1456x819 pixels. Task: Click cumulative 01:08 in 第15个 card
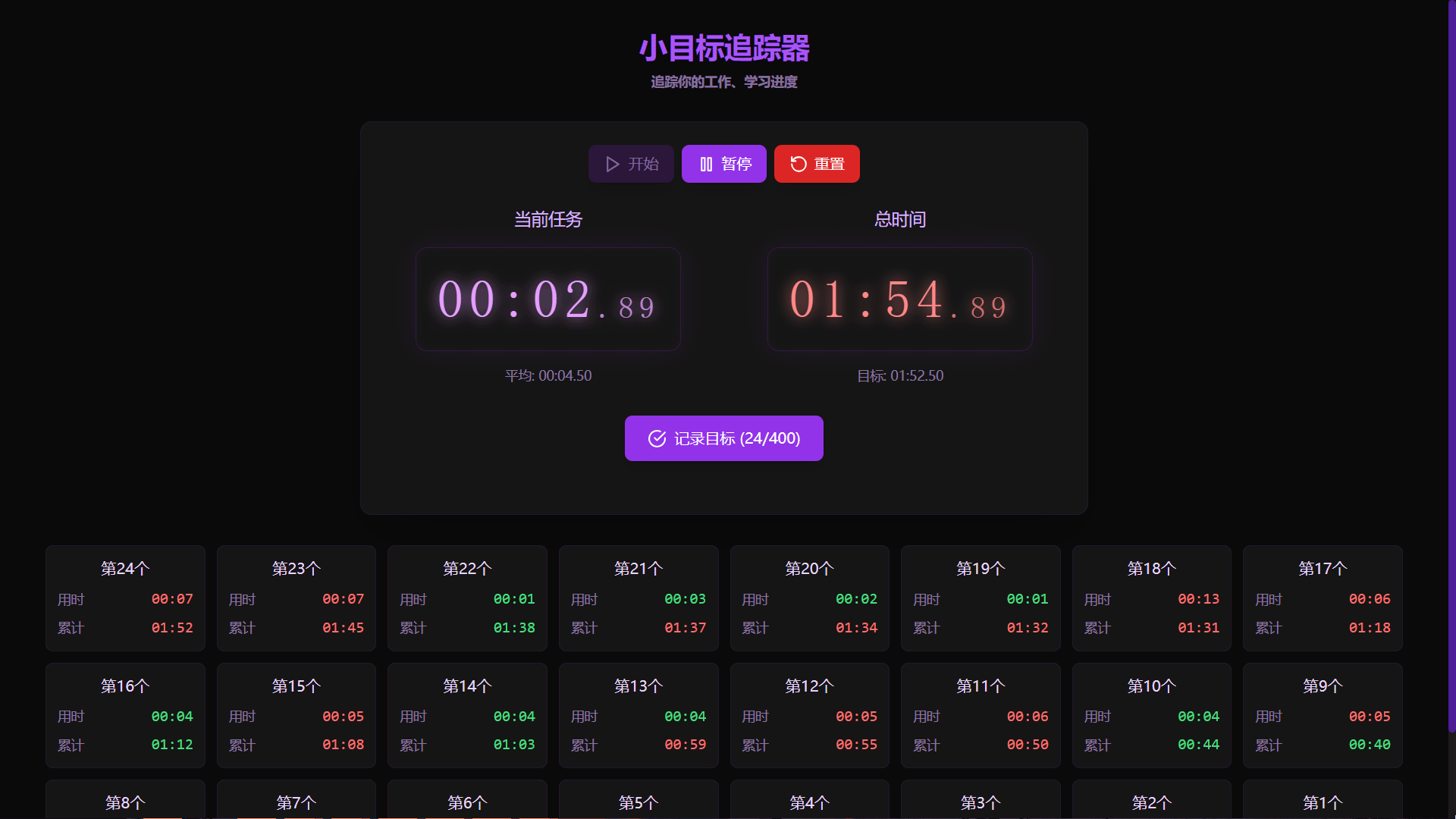pos(344,745)
